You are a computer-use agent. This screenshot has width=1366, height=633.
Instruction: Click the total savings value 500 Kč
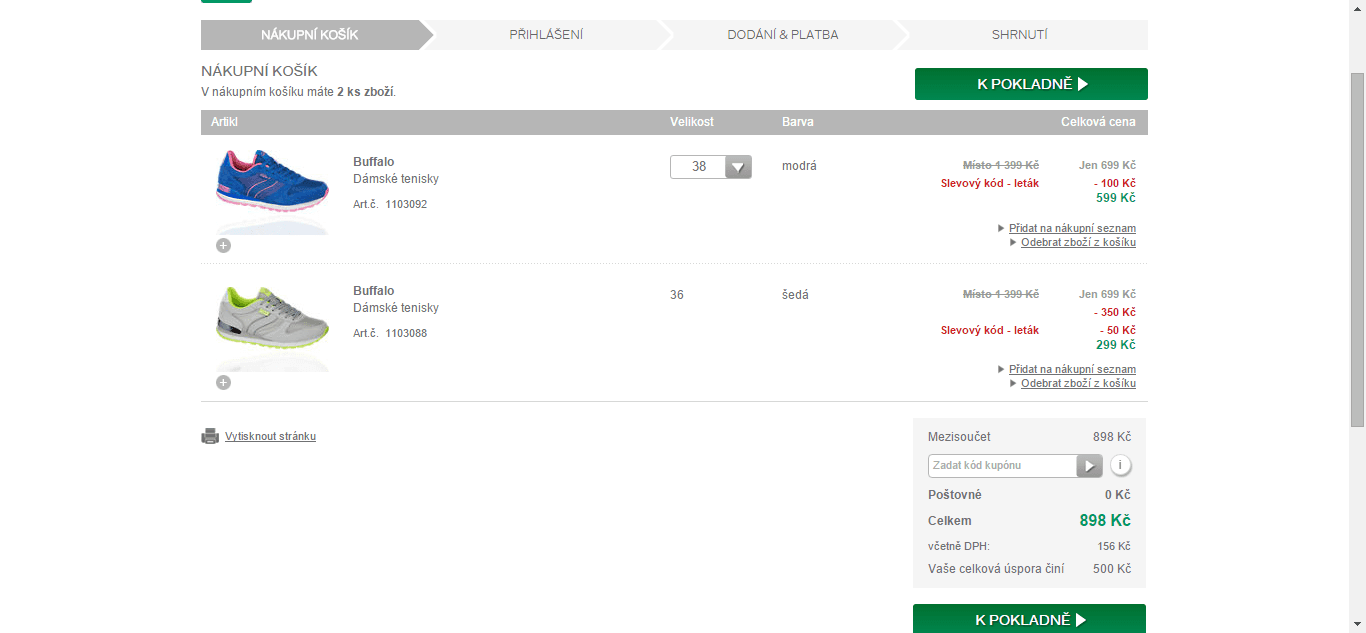[1112, 569]
